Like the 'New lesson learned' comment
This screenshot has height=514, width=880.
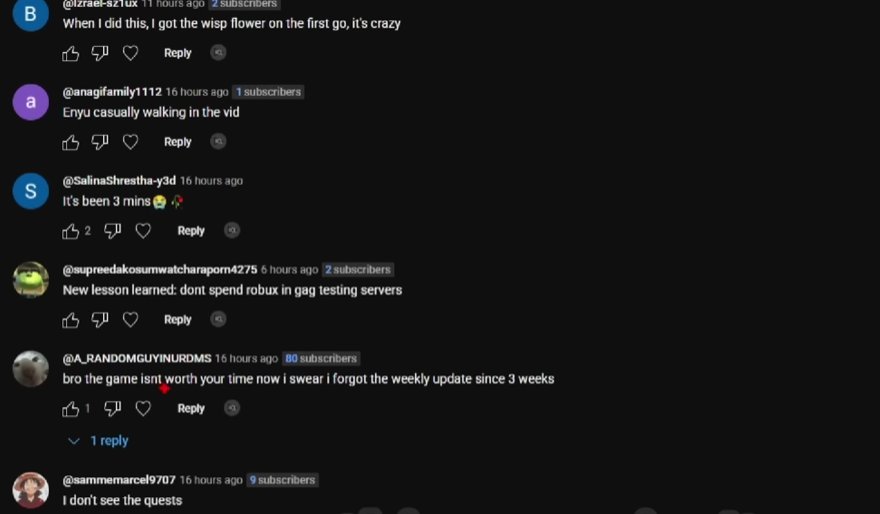pyautogui.click(x=70, y=320)
